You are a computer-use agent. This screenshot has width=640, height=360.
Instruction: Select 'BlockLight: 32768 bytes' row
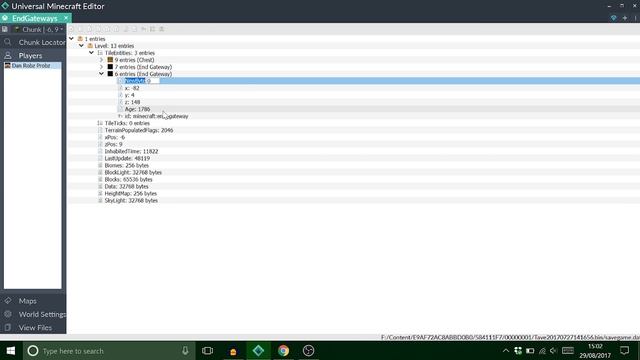[x=133, y=172]
